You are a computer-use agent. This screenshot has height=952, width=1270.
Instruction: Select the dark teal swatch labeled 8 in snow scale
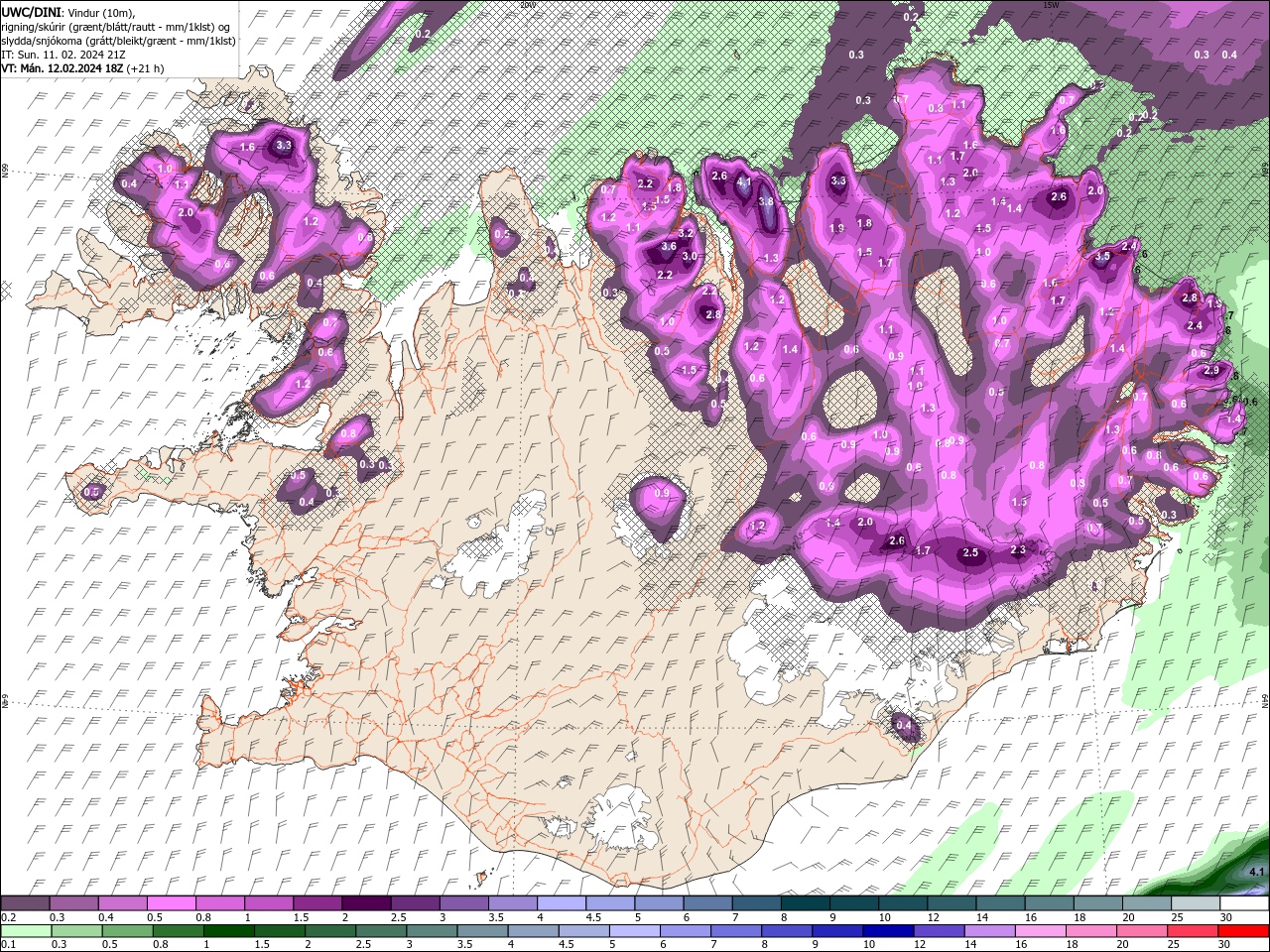click(804, 903)
